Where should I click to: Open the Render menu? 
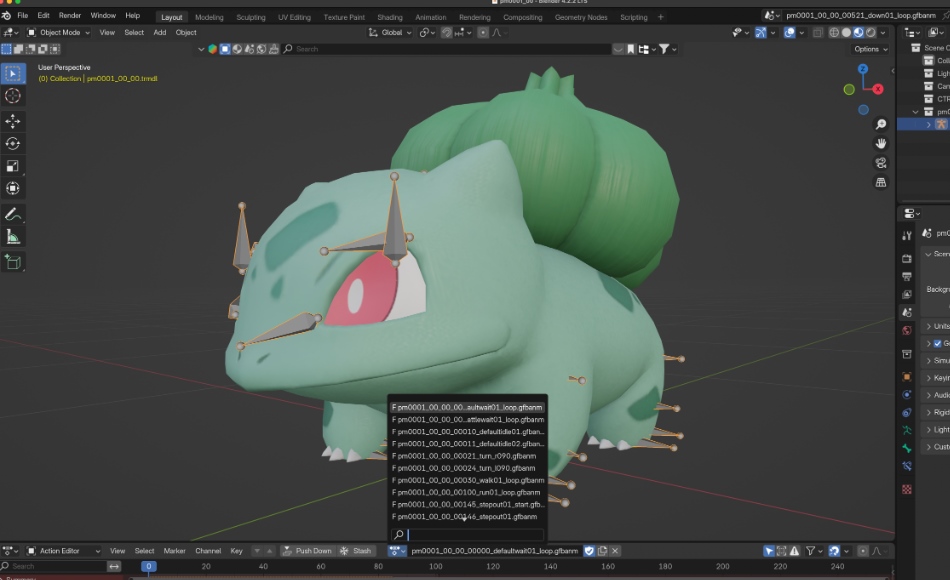pos(70,16)
